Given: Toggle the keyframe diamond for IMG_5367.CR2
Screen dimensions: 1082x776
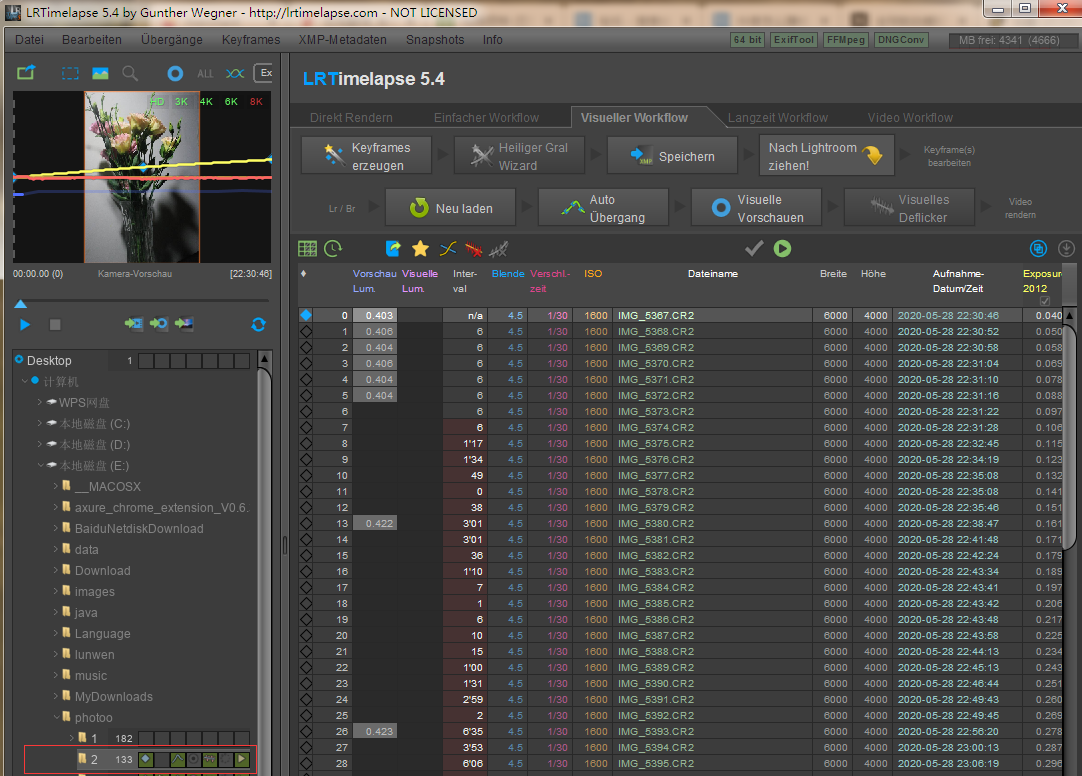Looking at the screenshot, I should (x=306, y=315).
